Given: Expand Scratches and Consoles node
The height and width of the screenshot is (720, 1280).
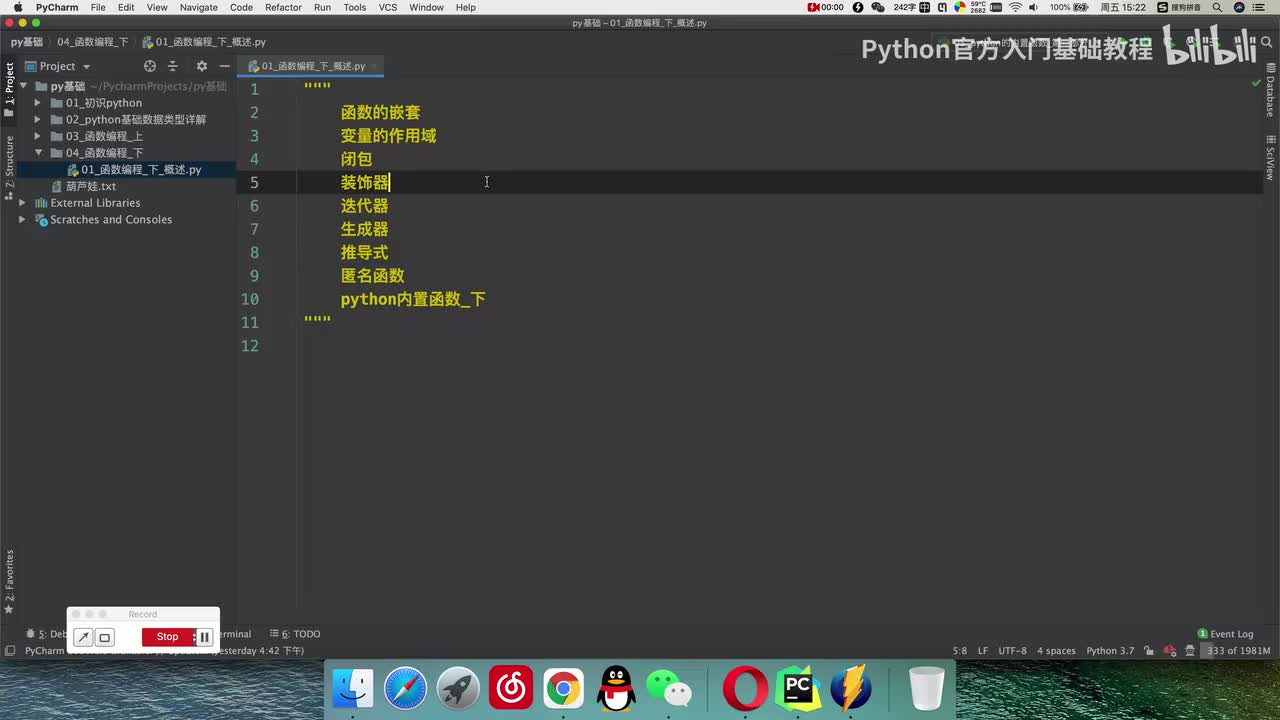Looking at the screenshot, I should [x=22, y=220].
